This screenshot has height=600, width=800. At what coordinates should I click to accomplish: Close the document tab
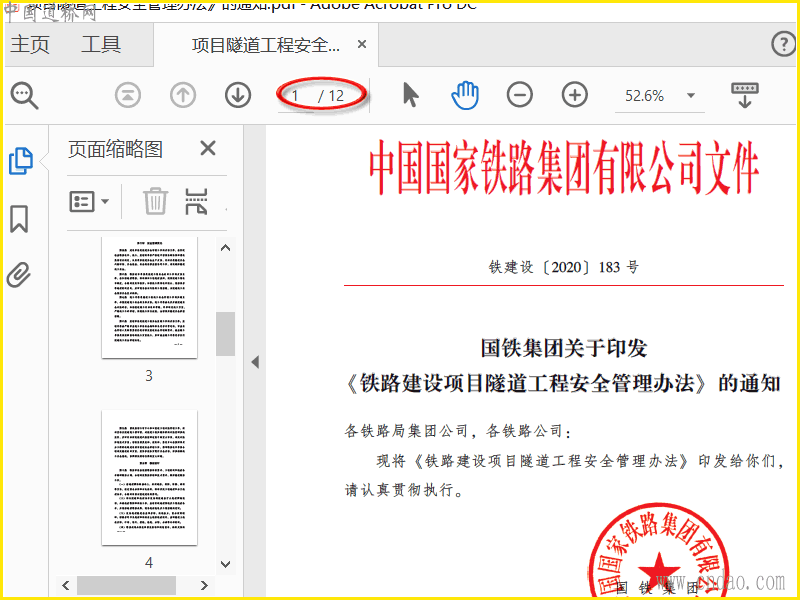click(x=362, y=44)
